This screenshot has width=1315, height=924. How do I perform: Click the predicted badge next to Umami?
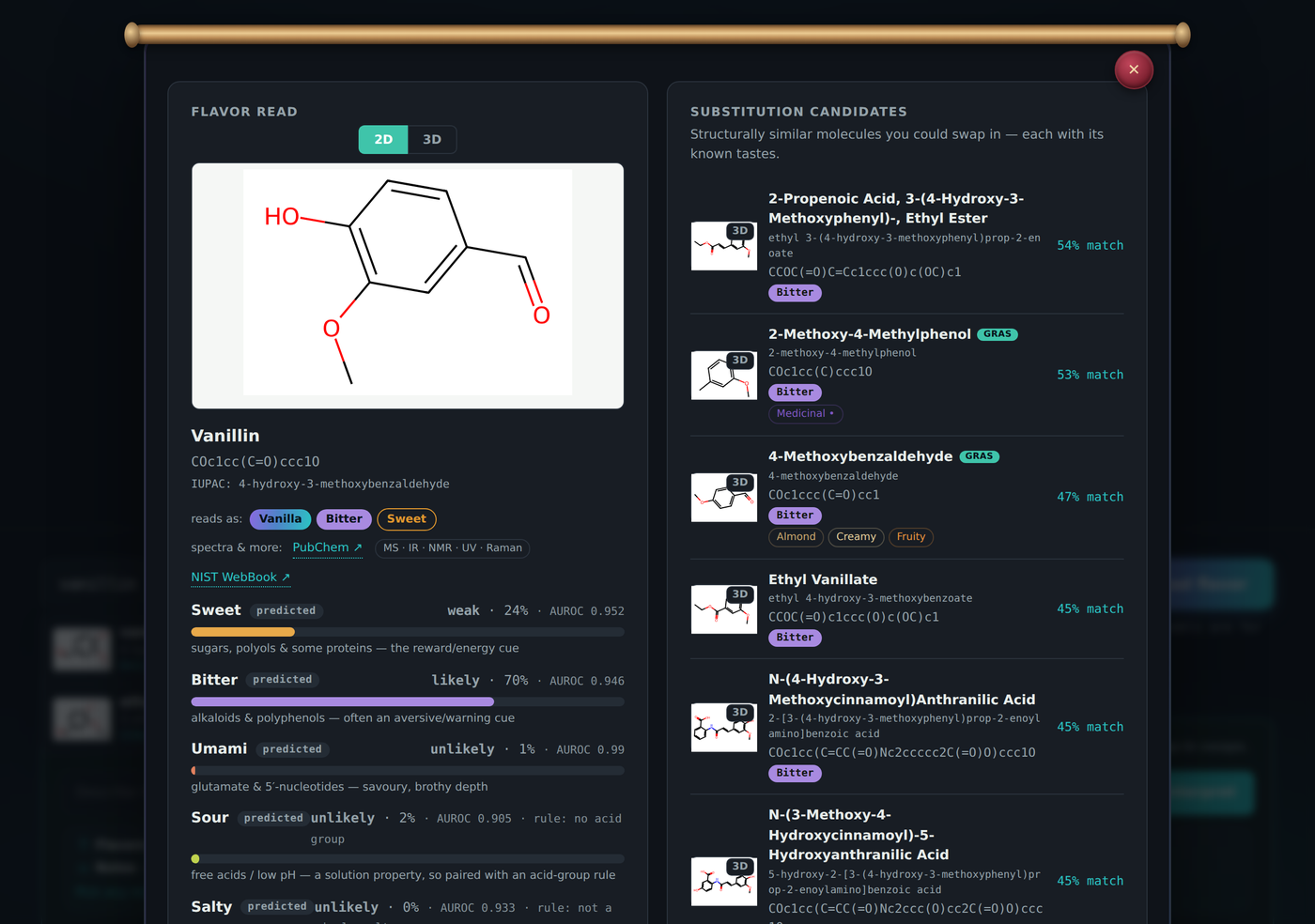(x=292, y=749)
